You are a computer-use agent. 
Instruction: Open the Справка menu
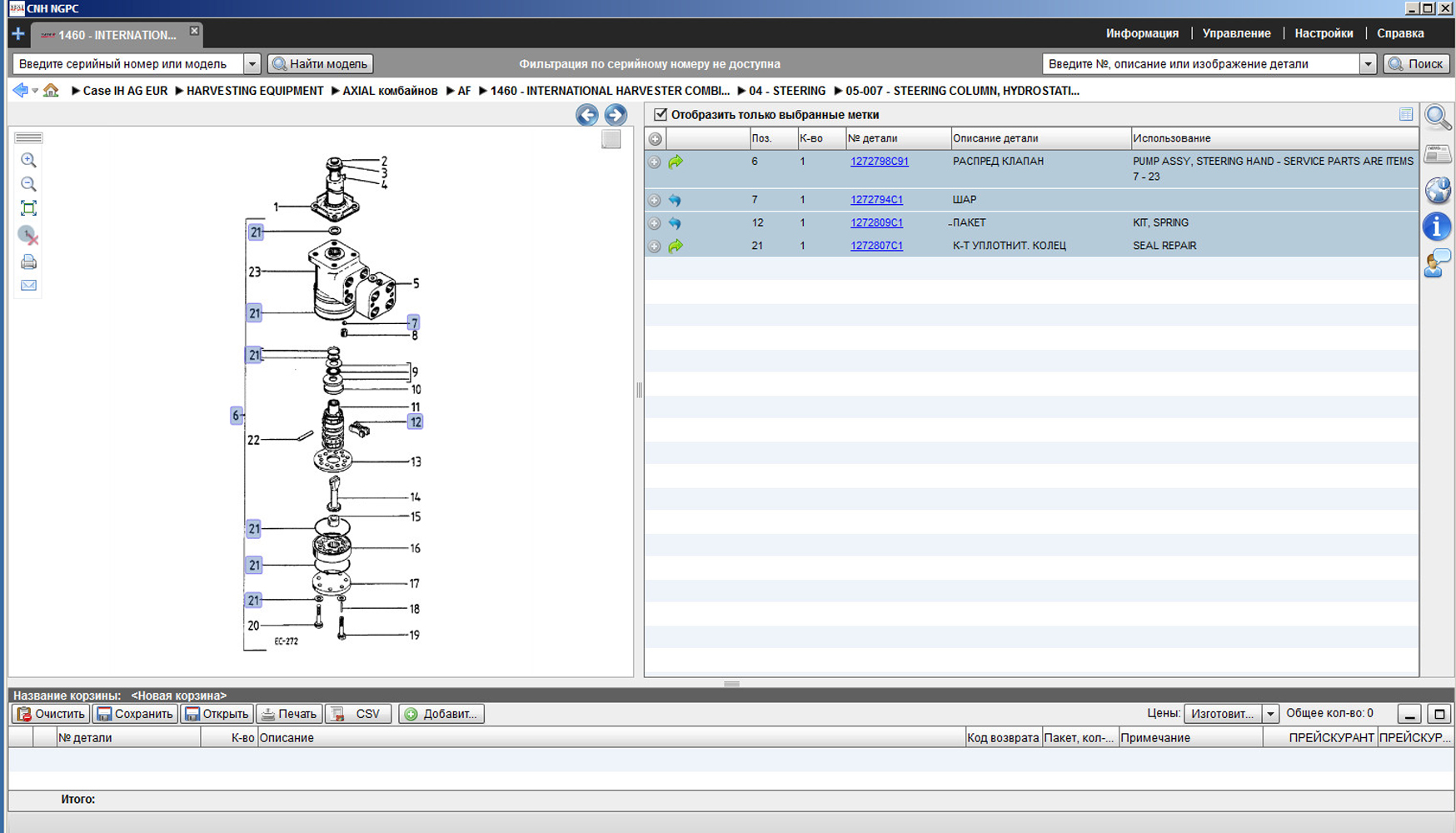point(1399,33)
